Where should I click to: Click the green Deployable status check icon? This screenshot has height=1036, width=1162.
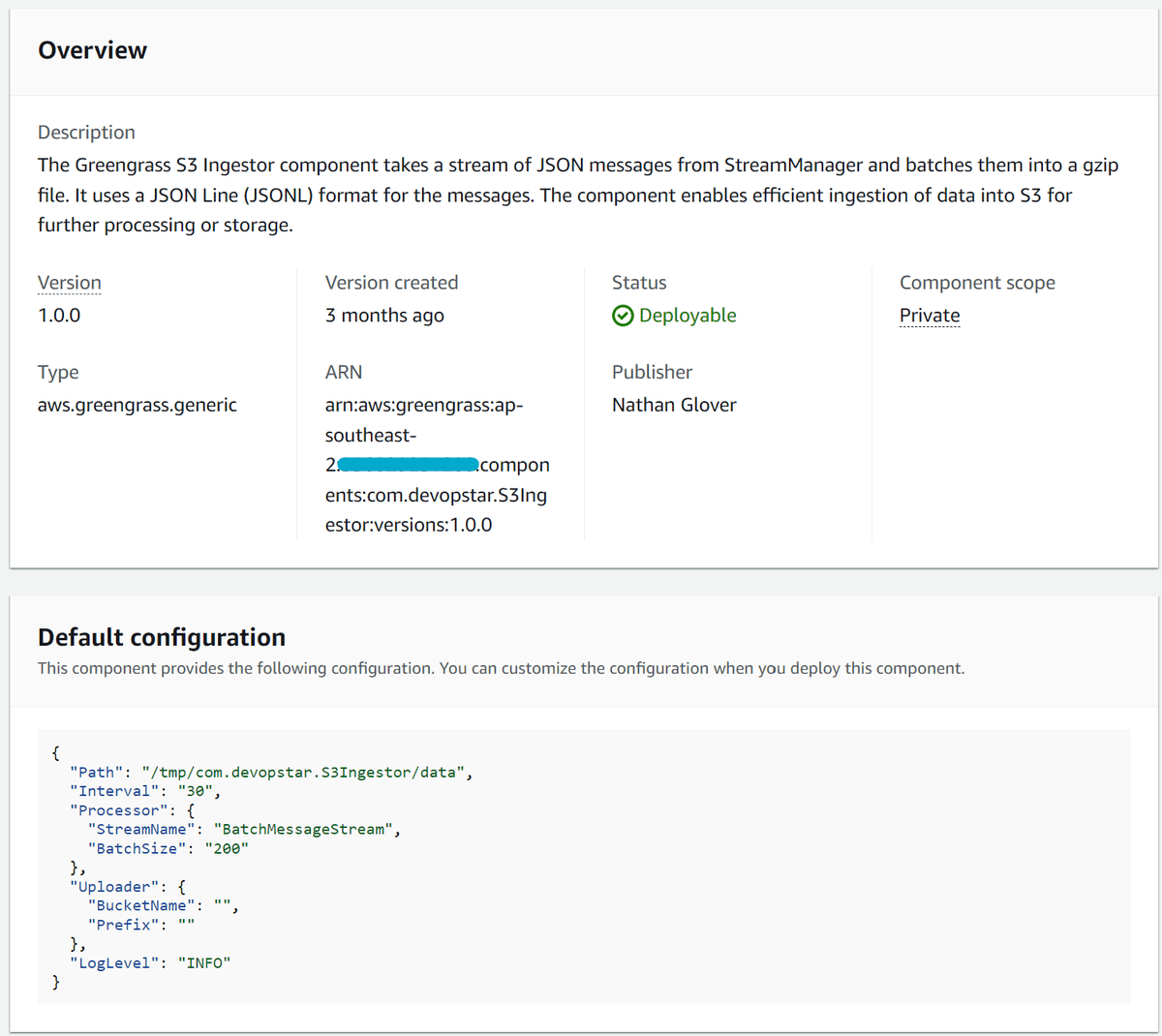623,315
